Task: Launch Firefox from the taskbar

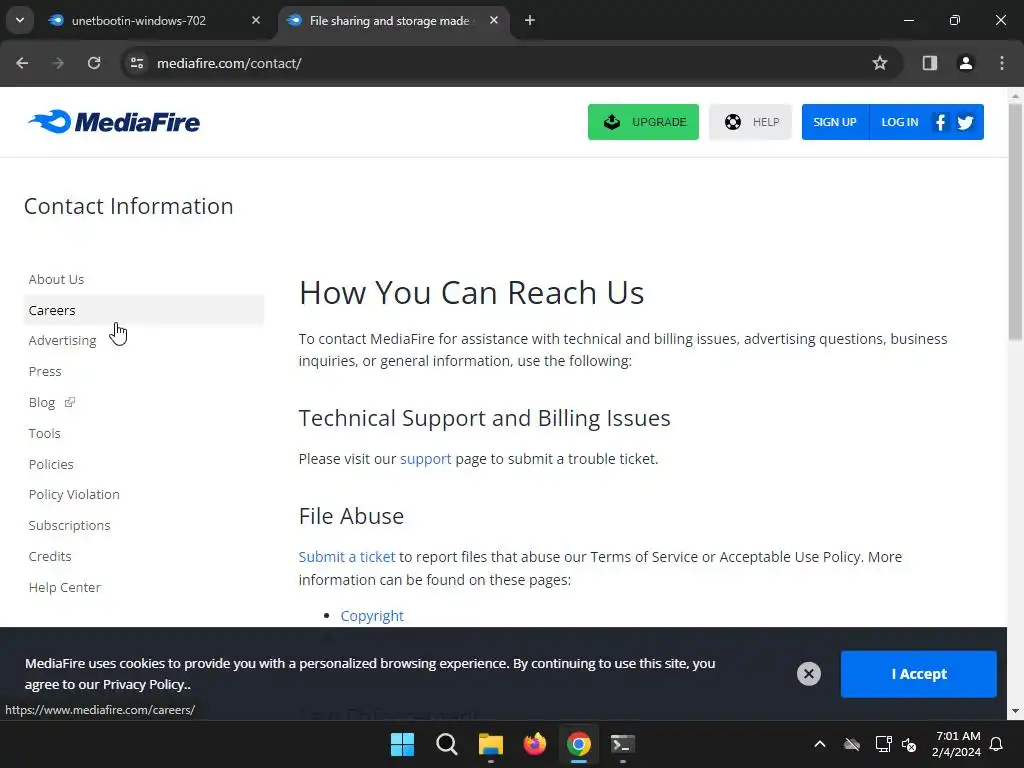Action: pos(535,744)
